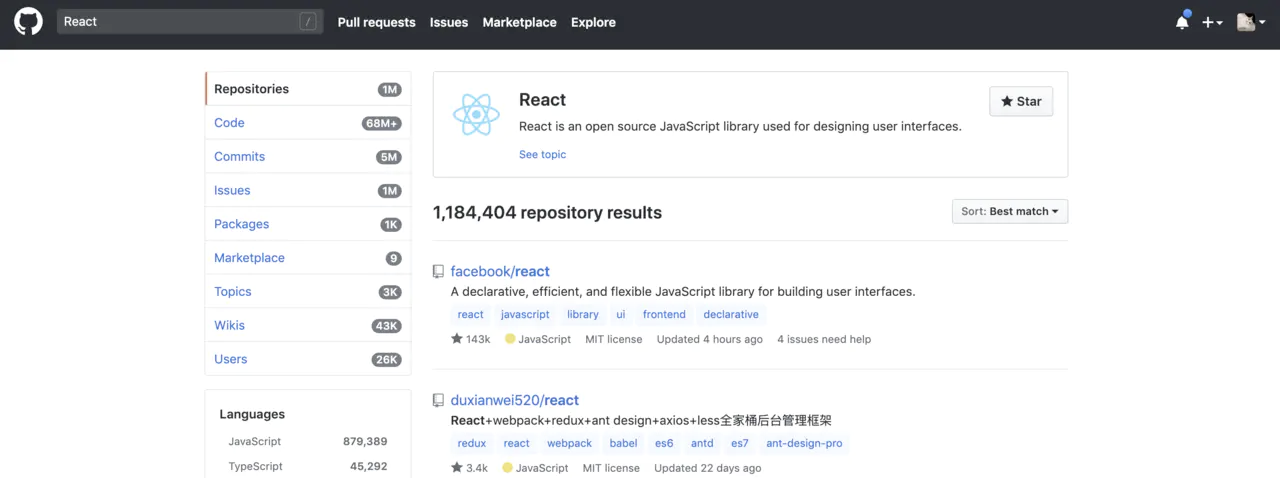
Task: Click the webpack topic tag
Action: 569,443
